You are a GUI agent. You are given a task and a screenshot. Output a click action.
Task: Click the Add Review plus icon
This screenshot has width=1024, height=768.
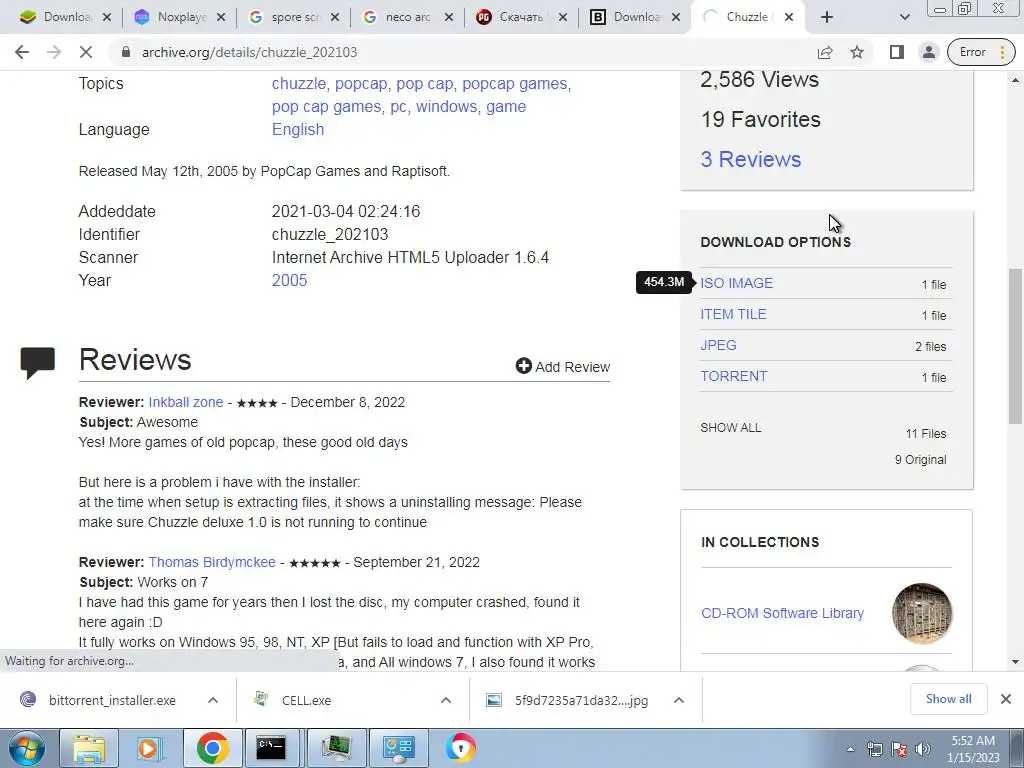pos(524,366)
